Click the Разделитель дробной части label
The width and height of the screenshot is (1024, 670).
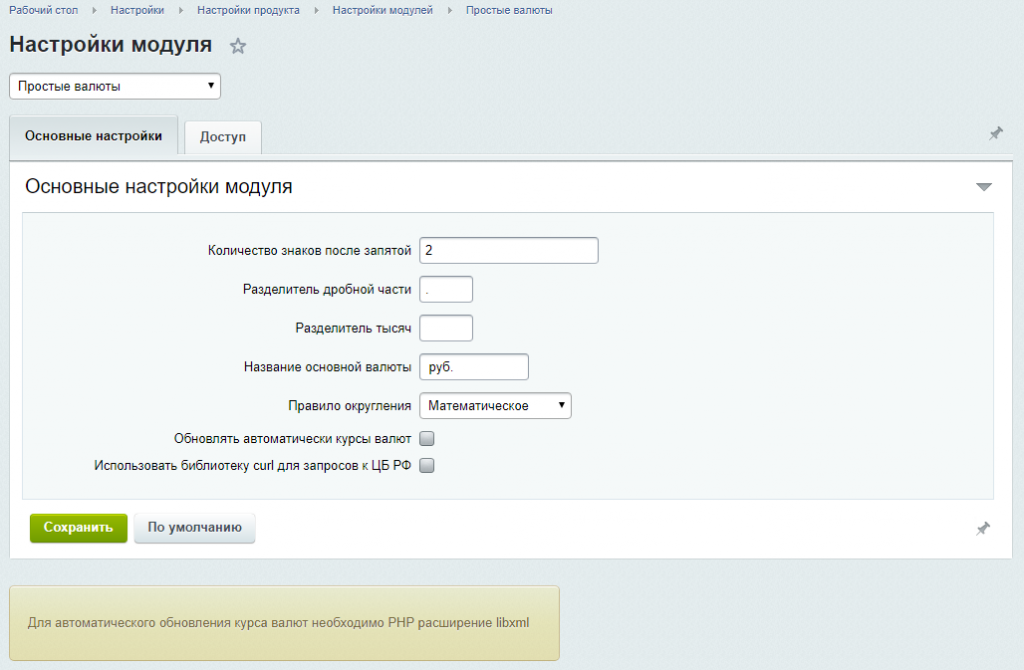click(x=327, y=289)
